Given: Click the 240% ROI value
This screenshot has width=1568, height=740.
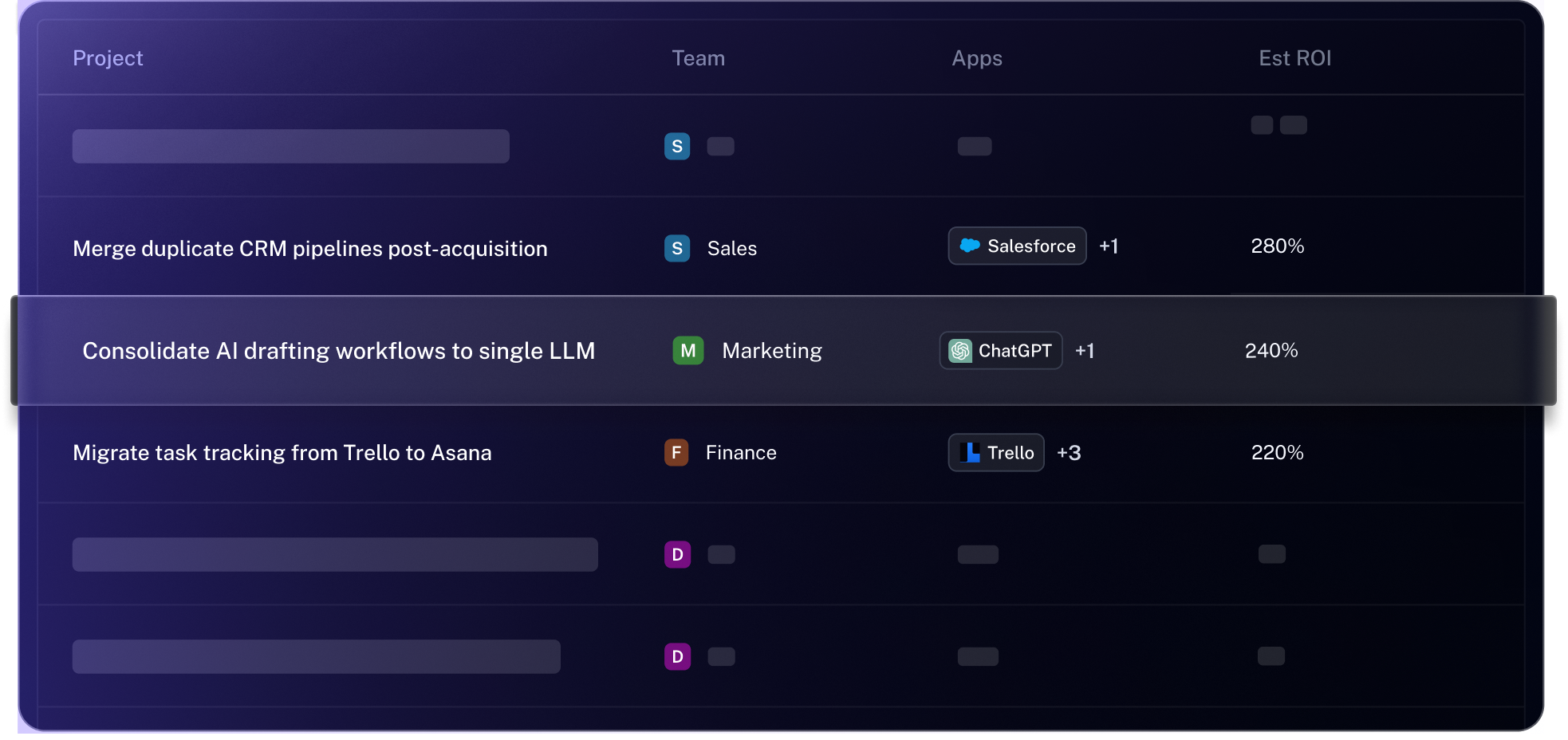Looking at the screenshot, I should [1271, 351].
